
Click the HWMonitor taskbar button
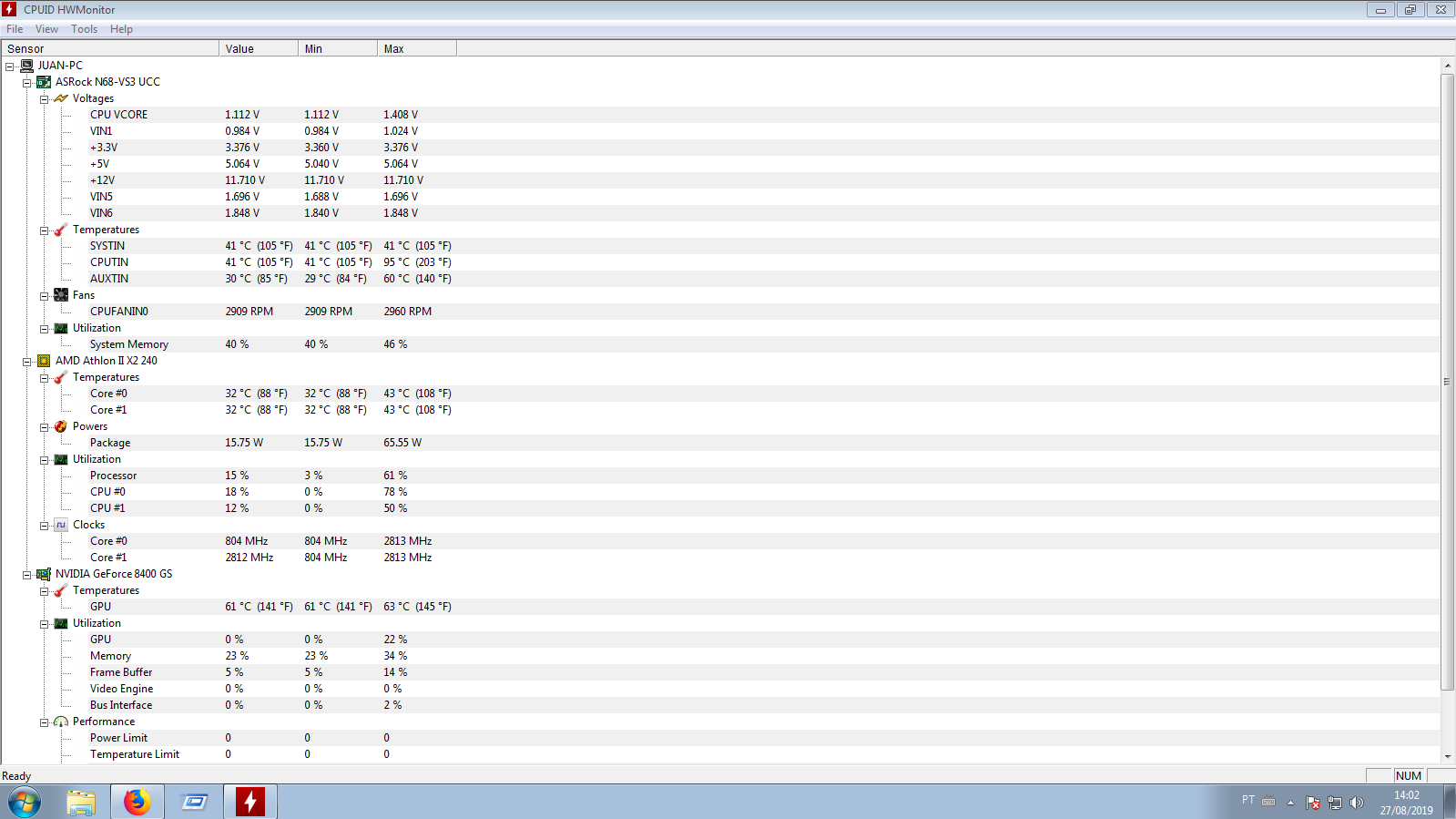pyautogui.click(x=250, y=802)
